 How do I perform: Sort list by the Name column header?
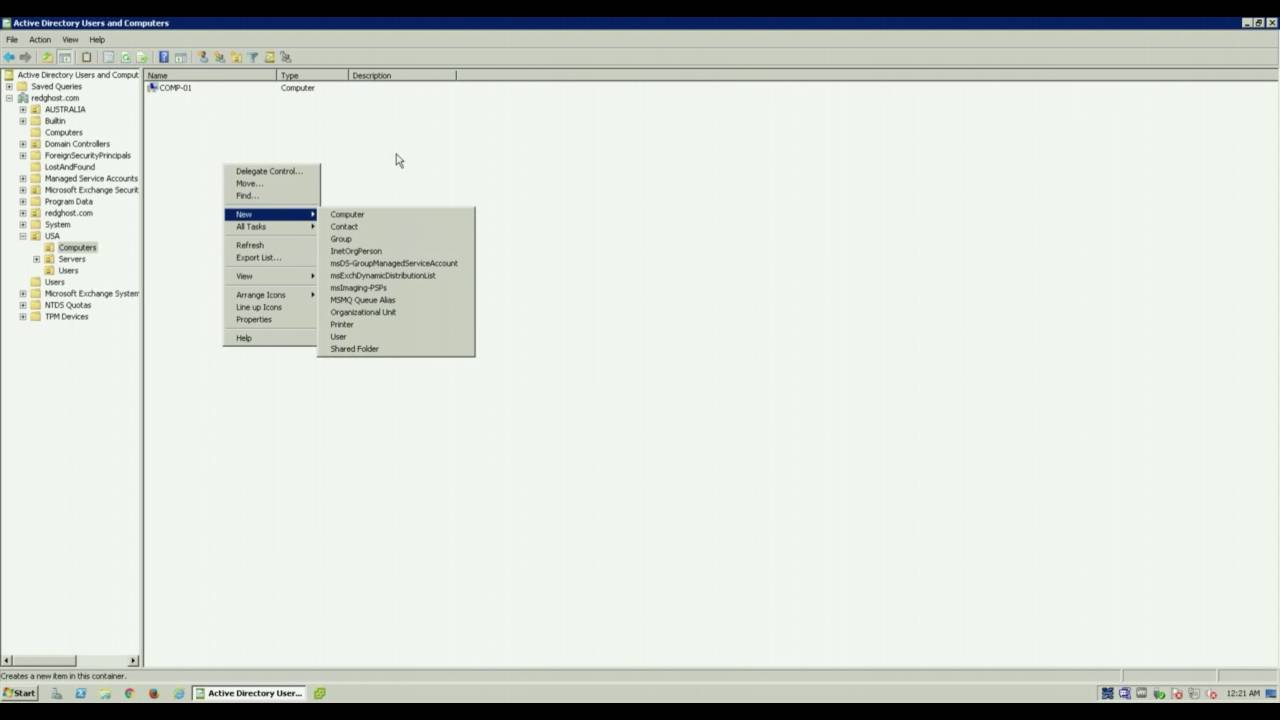211,75
